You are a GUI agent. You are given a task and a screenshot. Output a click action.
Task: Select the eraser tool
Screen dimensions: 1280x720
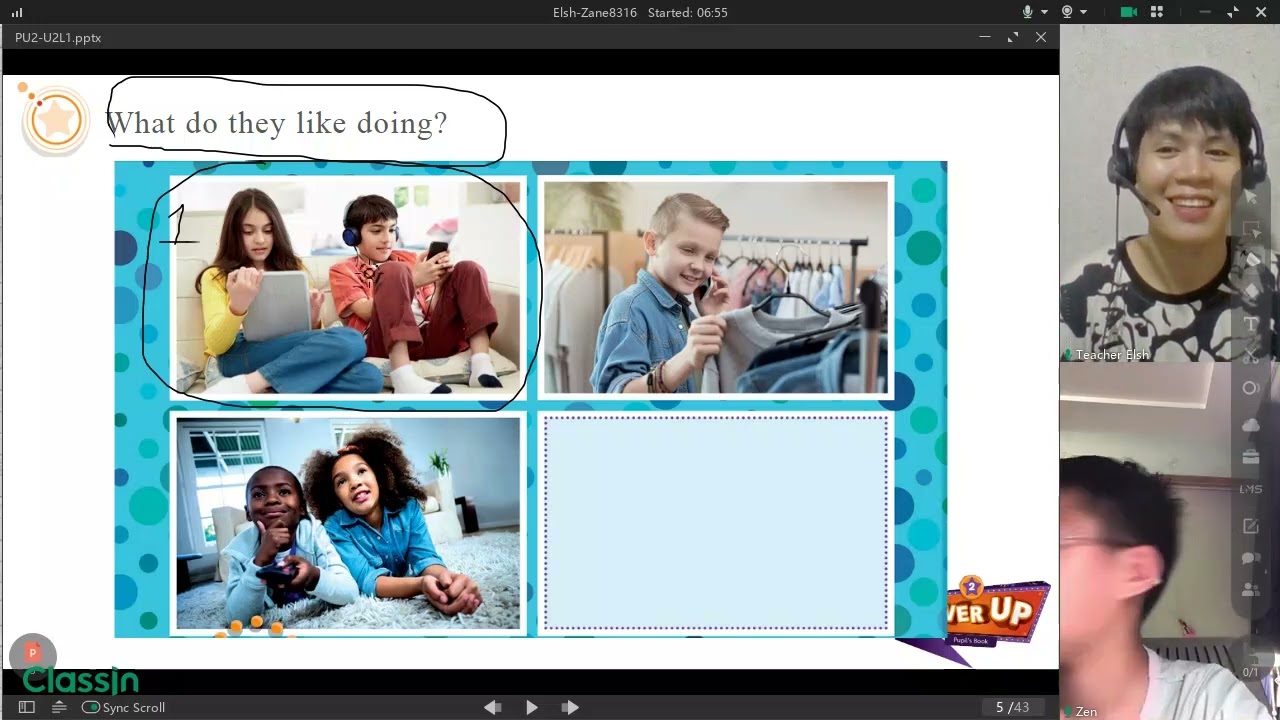coord(1251,291)
